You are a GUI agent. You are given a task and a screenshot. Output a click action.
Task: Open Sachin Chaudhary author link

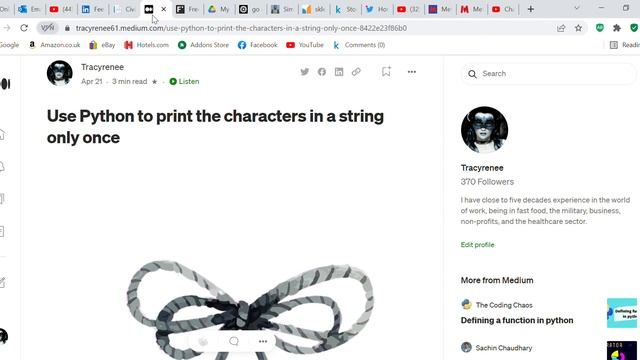tap(504, 348)
